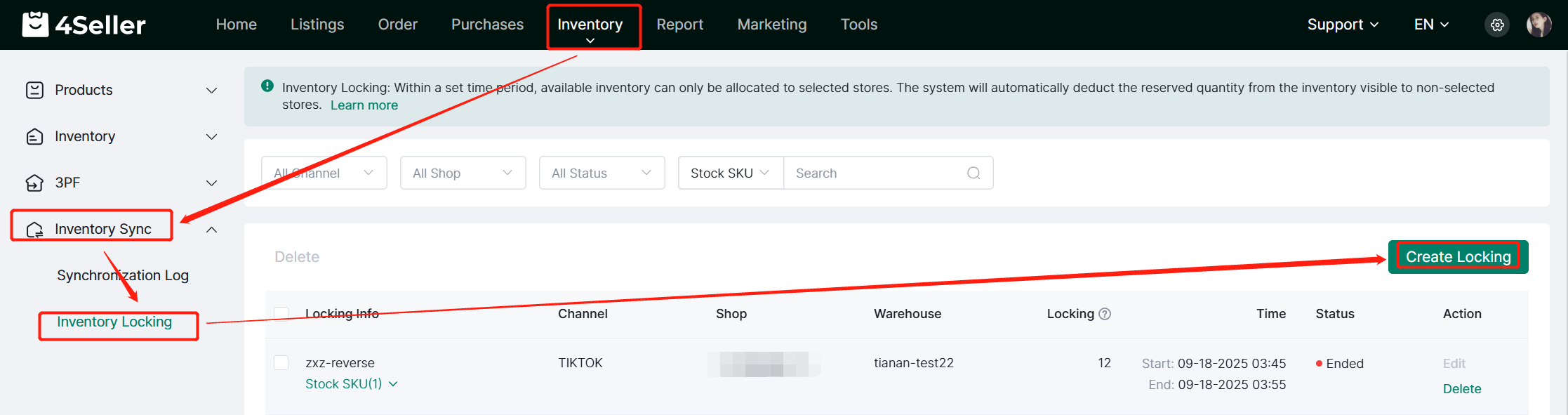
Task: Open the All Channel dropdown
Action: tap(324, 173)
